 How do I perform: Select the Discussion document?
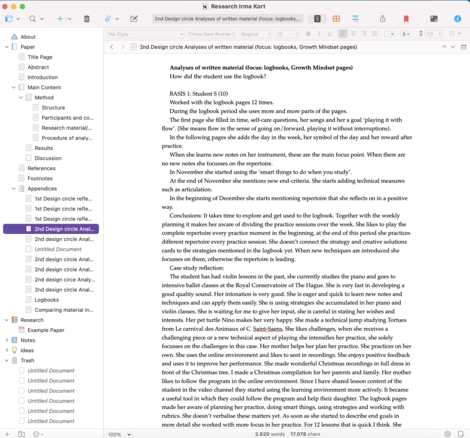48,158
